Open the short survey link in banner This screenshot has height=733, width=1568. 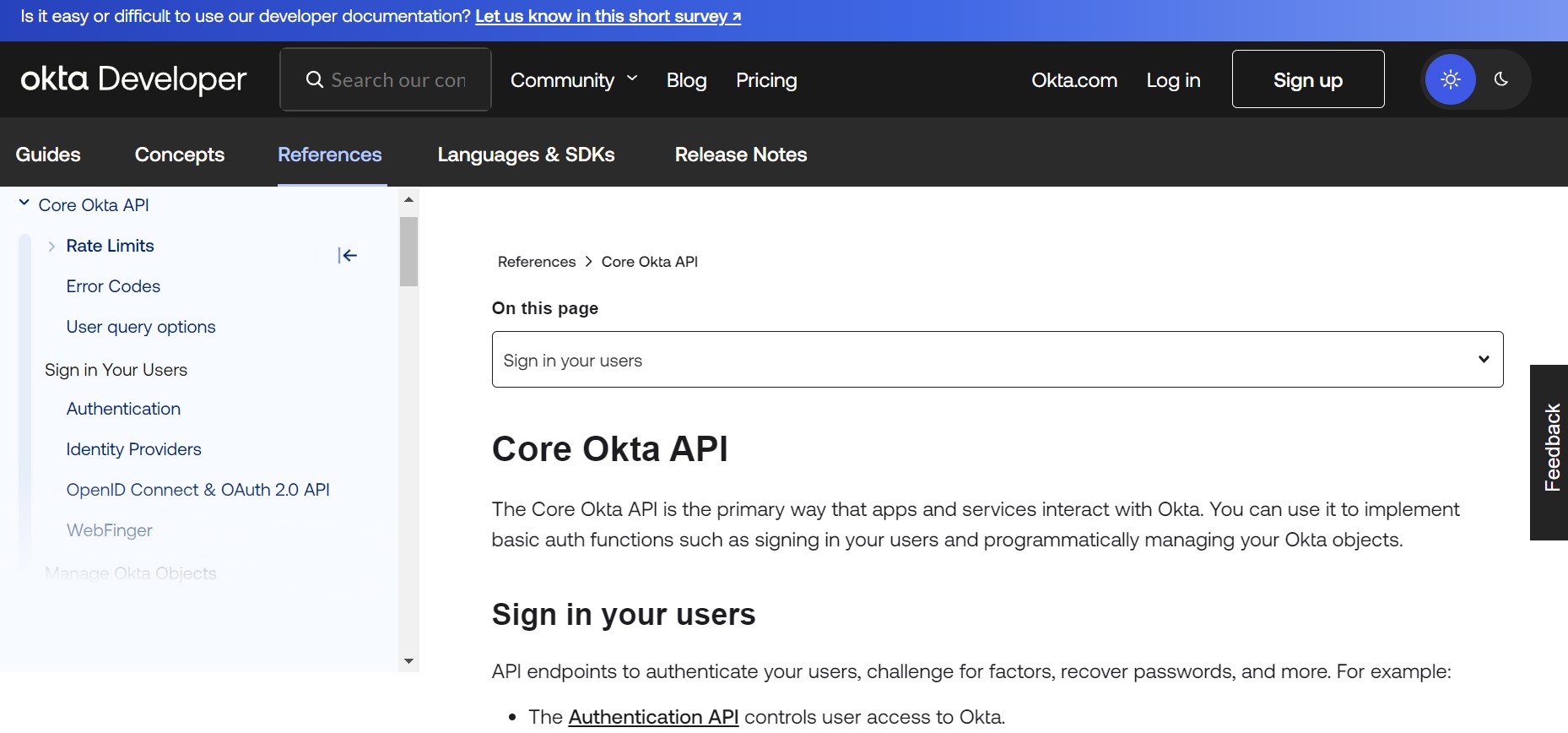608,16
